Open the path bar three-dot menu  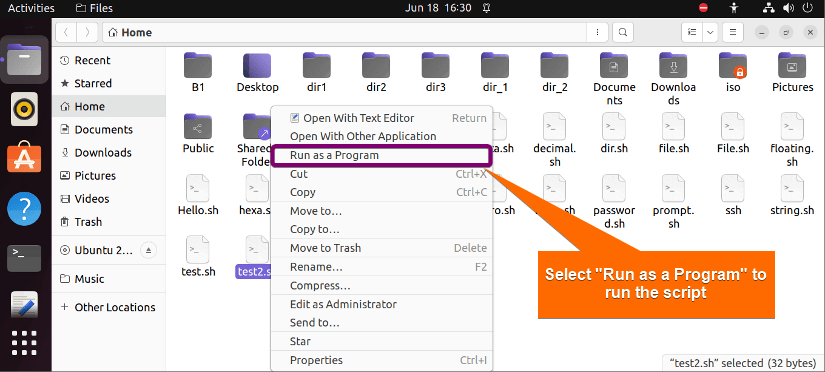[x=597, y=32]
